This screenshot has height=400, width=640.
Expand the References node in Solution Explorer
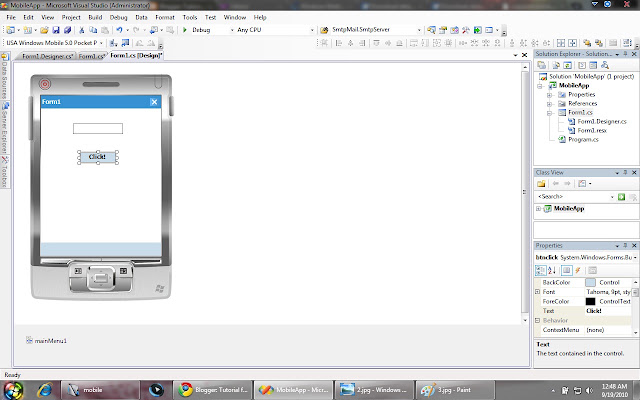tap(549, 104)
